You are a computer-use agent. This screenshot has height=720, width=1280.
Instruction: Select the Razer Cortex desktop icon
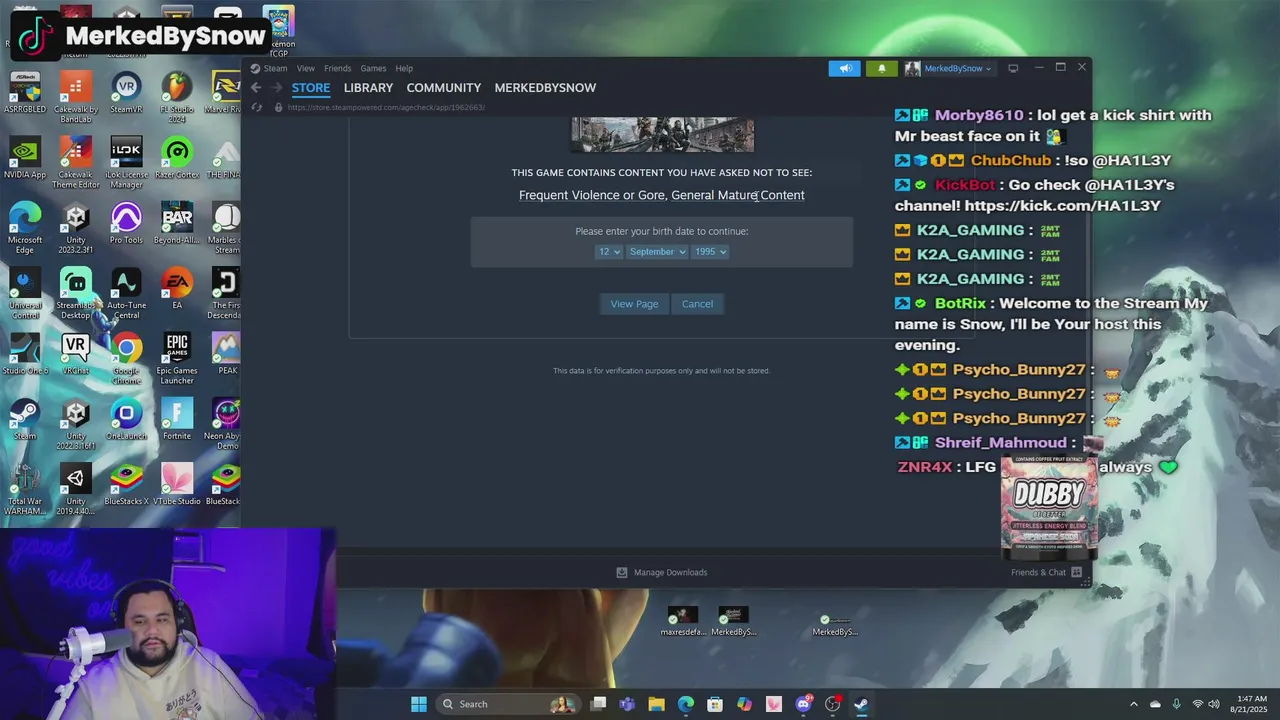177,159
